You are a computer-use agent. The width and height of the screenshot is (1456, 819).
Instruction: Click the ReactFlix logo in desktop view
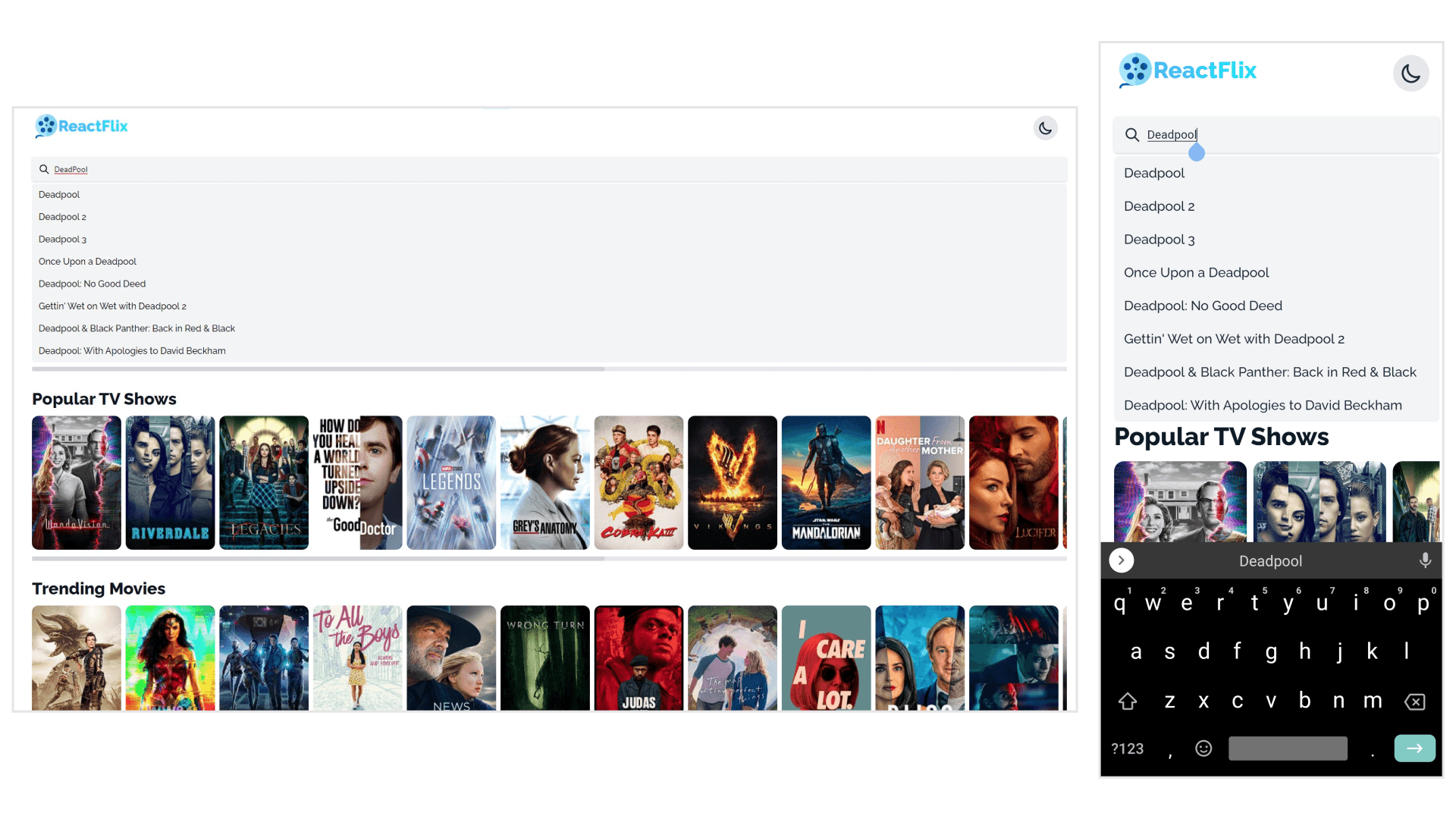tap(81, 126)
